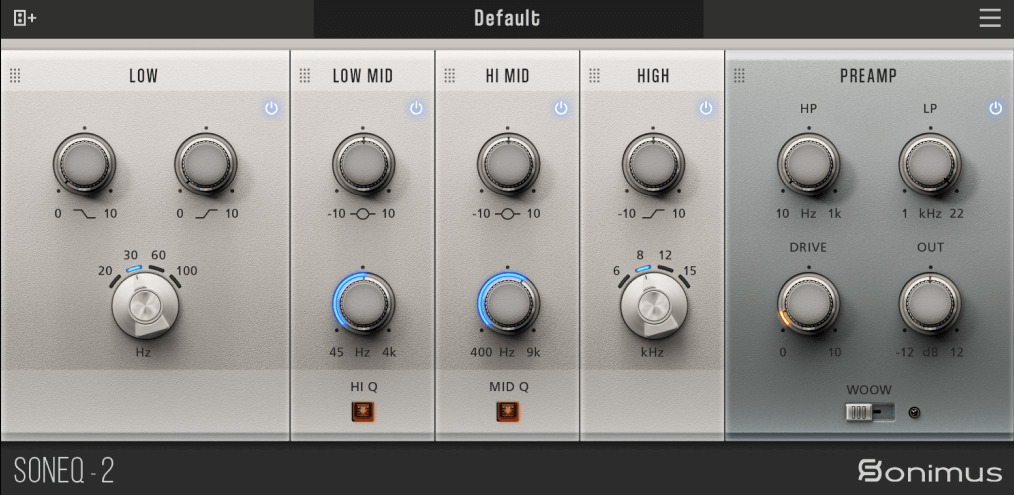Click the MID Q label

(x=508, y=387)
